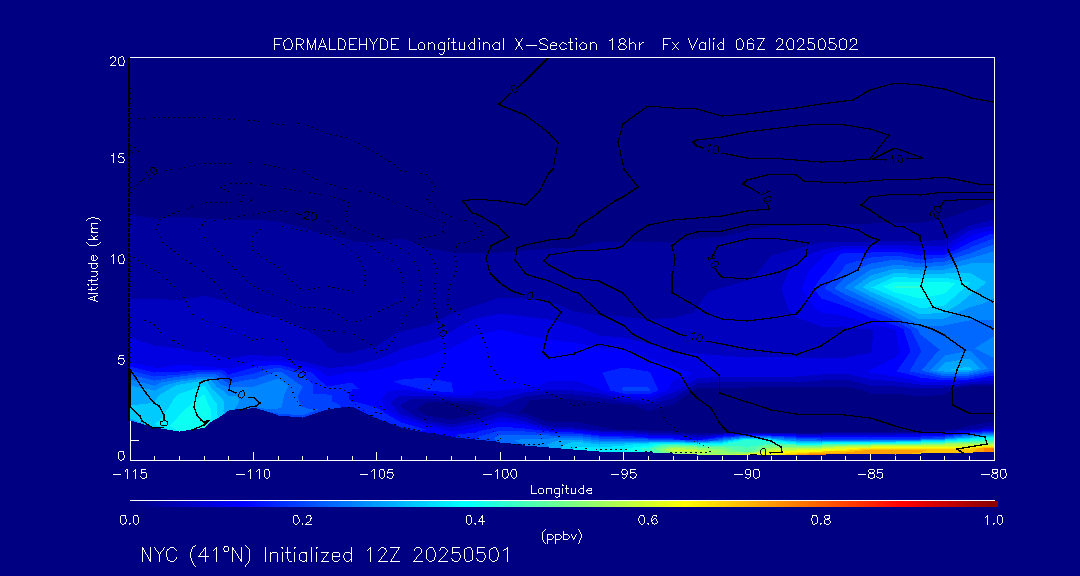1080x576 pixels.
Task: Click the 'Altitude (km)' vertical axis label
Action: 93,258
